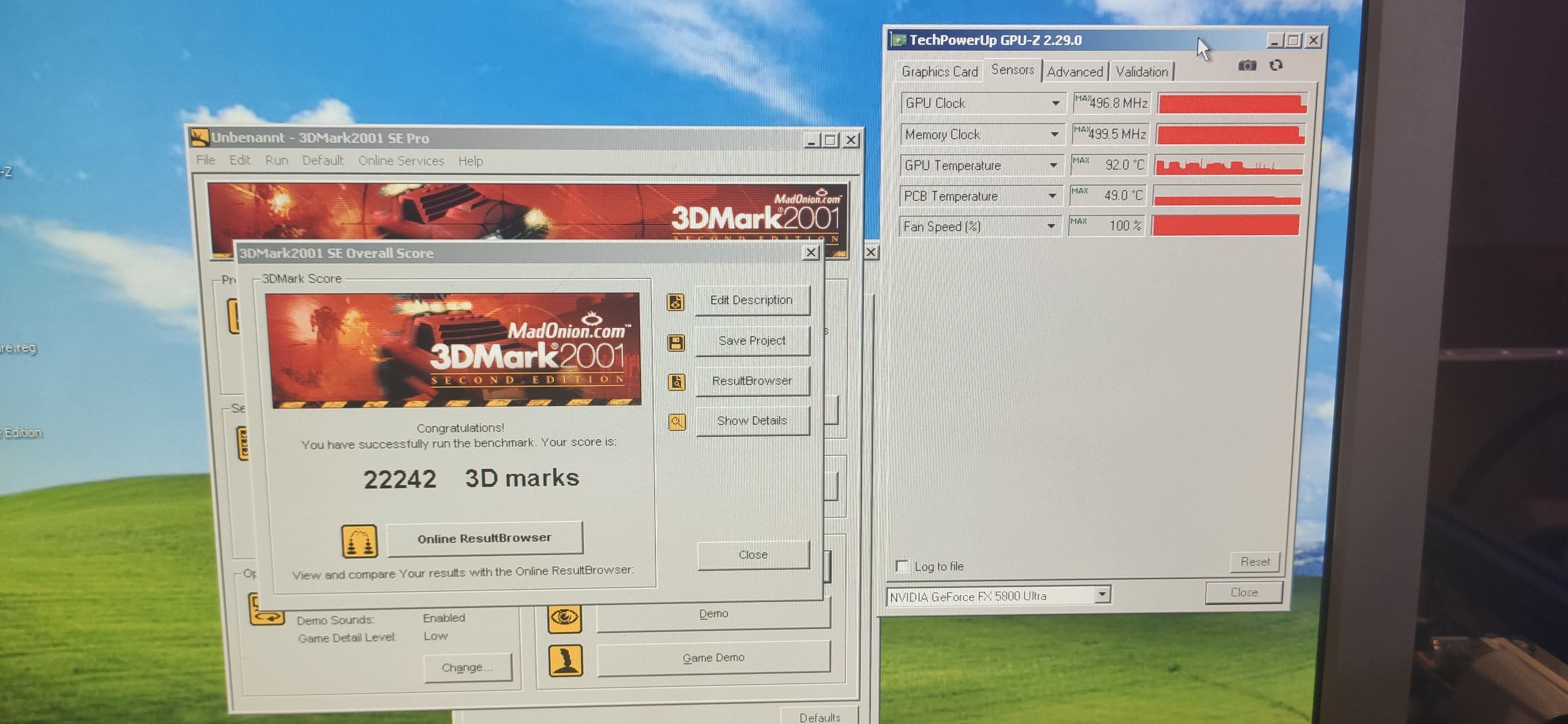1568x724 pixels.
Task: Click the 22242 3D marks score text
Action: tap(471, 478)
